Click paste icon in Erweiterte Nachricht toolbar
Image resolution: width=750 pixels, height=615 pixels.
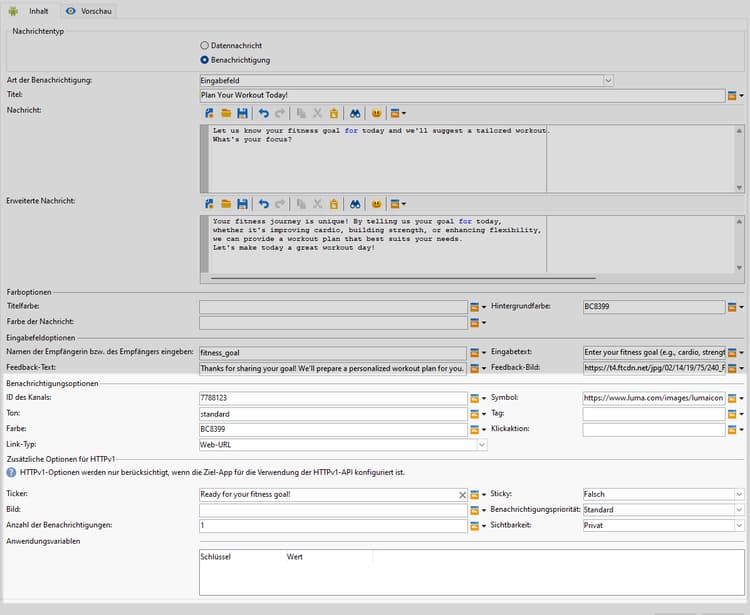click(x=334, y=203)
